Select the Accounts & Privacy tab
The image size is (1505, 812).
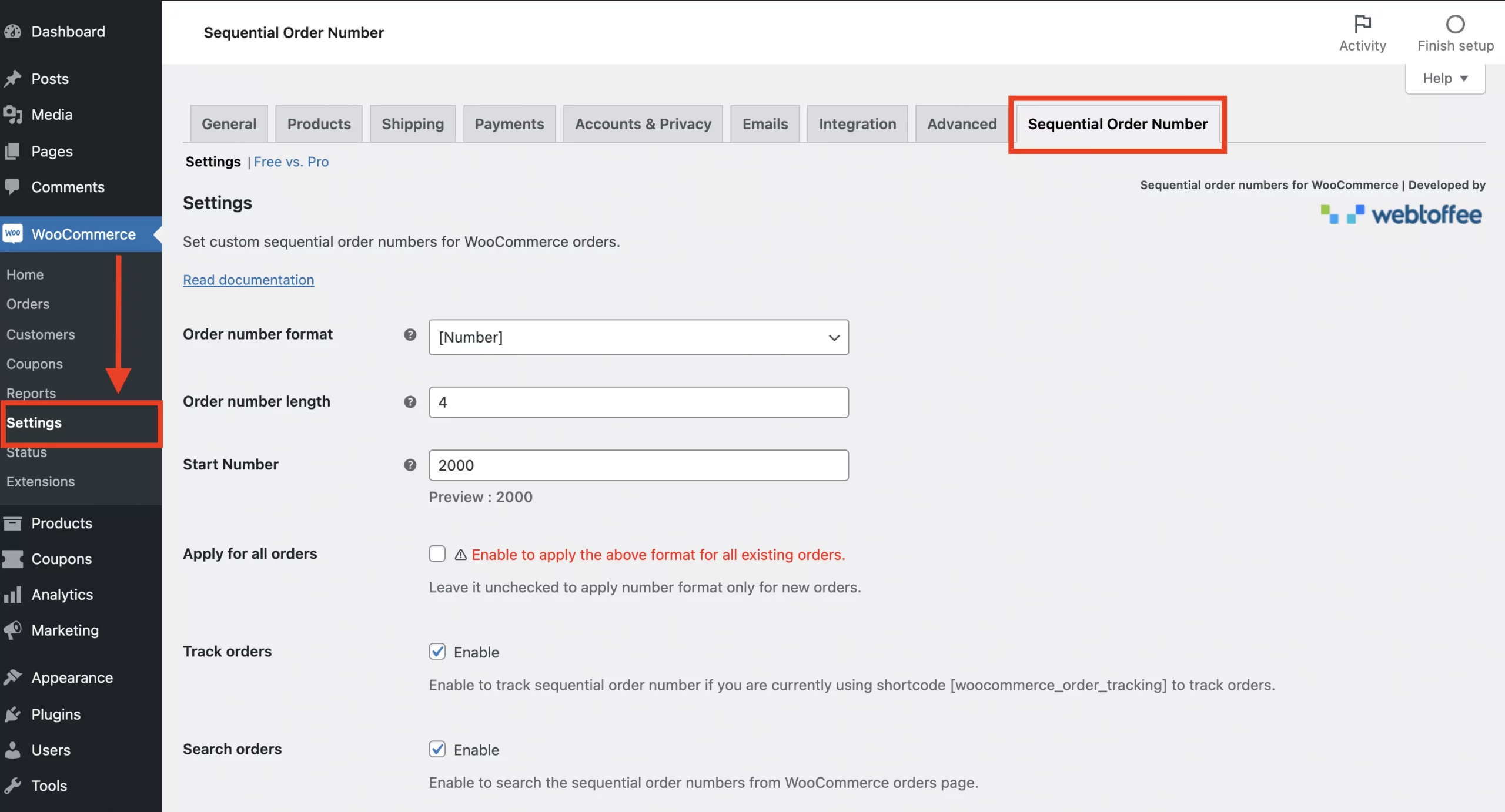click(643, 124)
